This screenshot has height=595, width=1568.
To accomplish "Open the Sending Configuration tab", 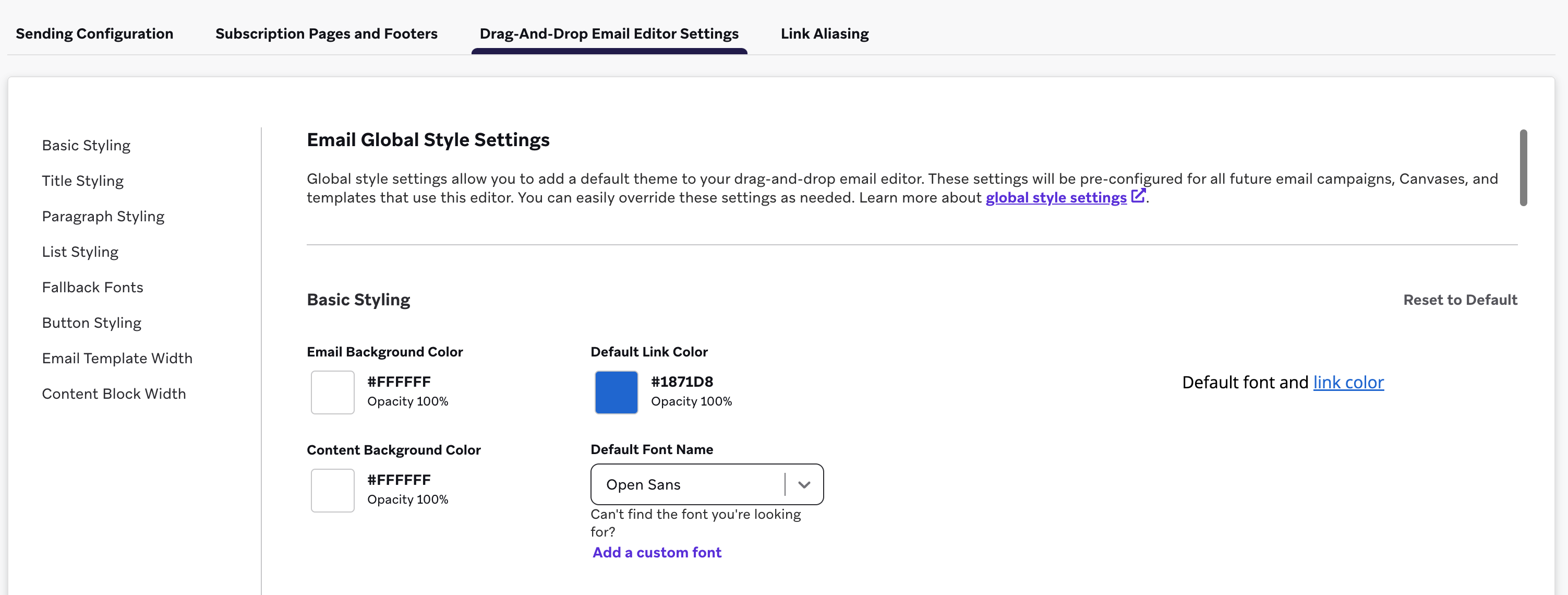I will pos(95,33).
